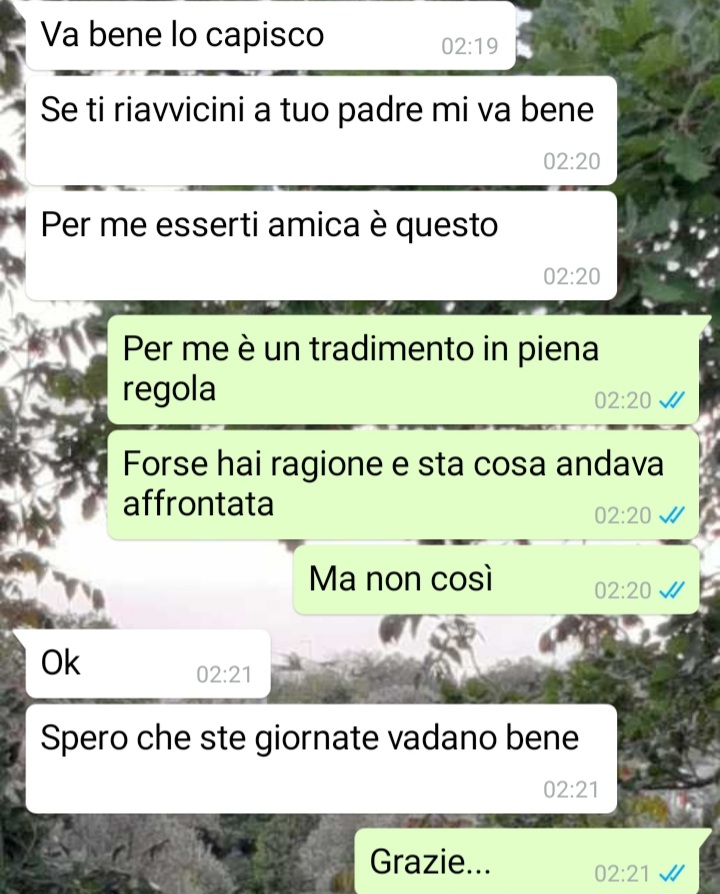Click blue double-check on 'tradimento' message
This screenshot has height=894, width=720.
672,401
